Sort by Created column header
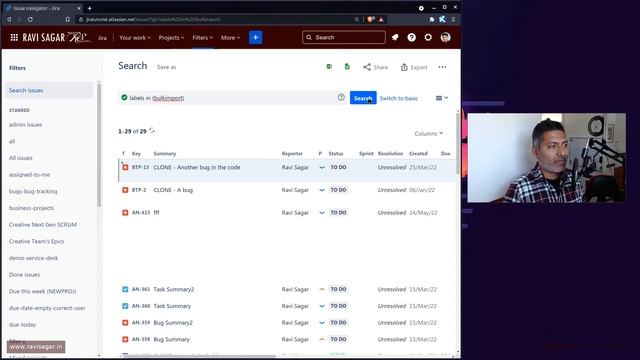The width and height of the screenshot is (640, 360). [x=418, y=153]
